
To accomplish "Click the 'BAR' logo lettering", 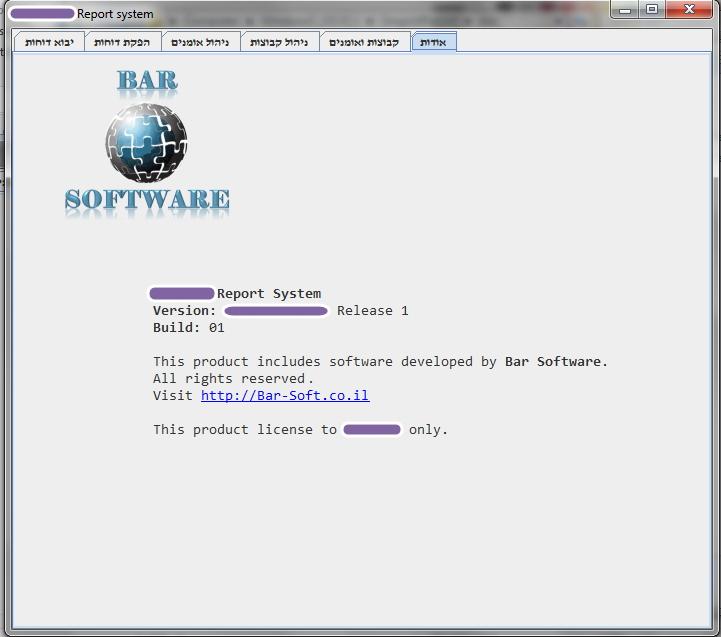I will (147, 80).
